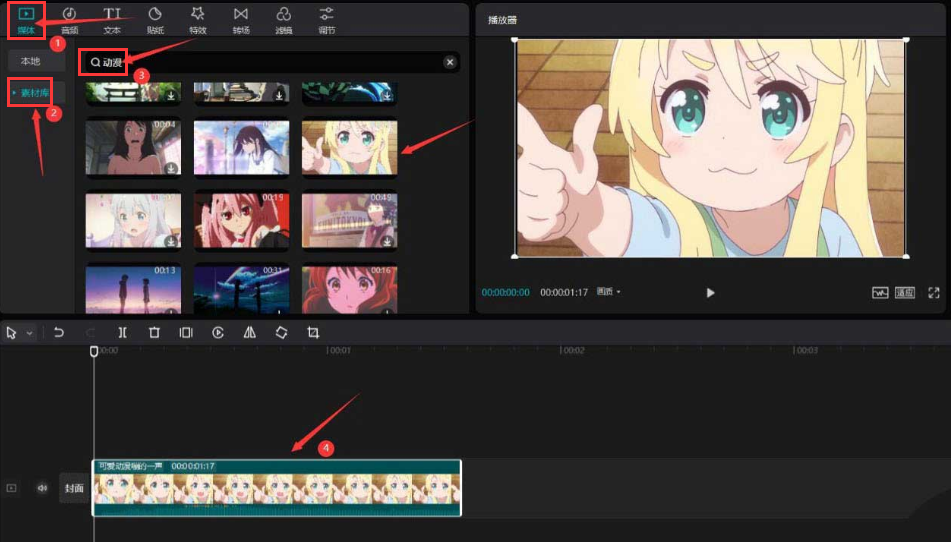Screen dimensions: 951x542
Task: Open the 转场 transitions tab
Action: coord(241,20)
